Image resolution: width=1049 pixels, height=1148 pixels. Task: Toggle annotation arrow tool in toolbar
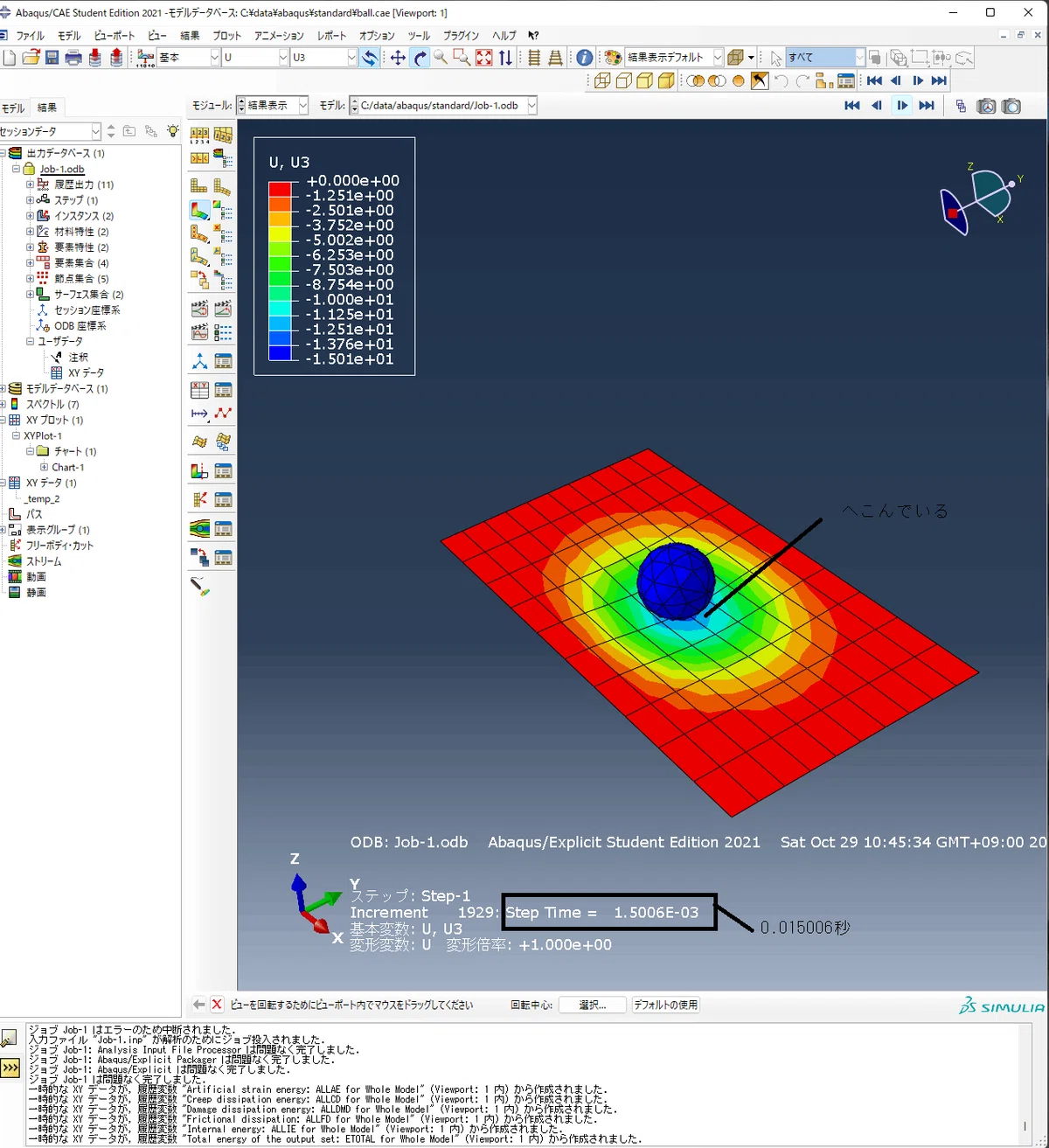tap(760, 81)
